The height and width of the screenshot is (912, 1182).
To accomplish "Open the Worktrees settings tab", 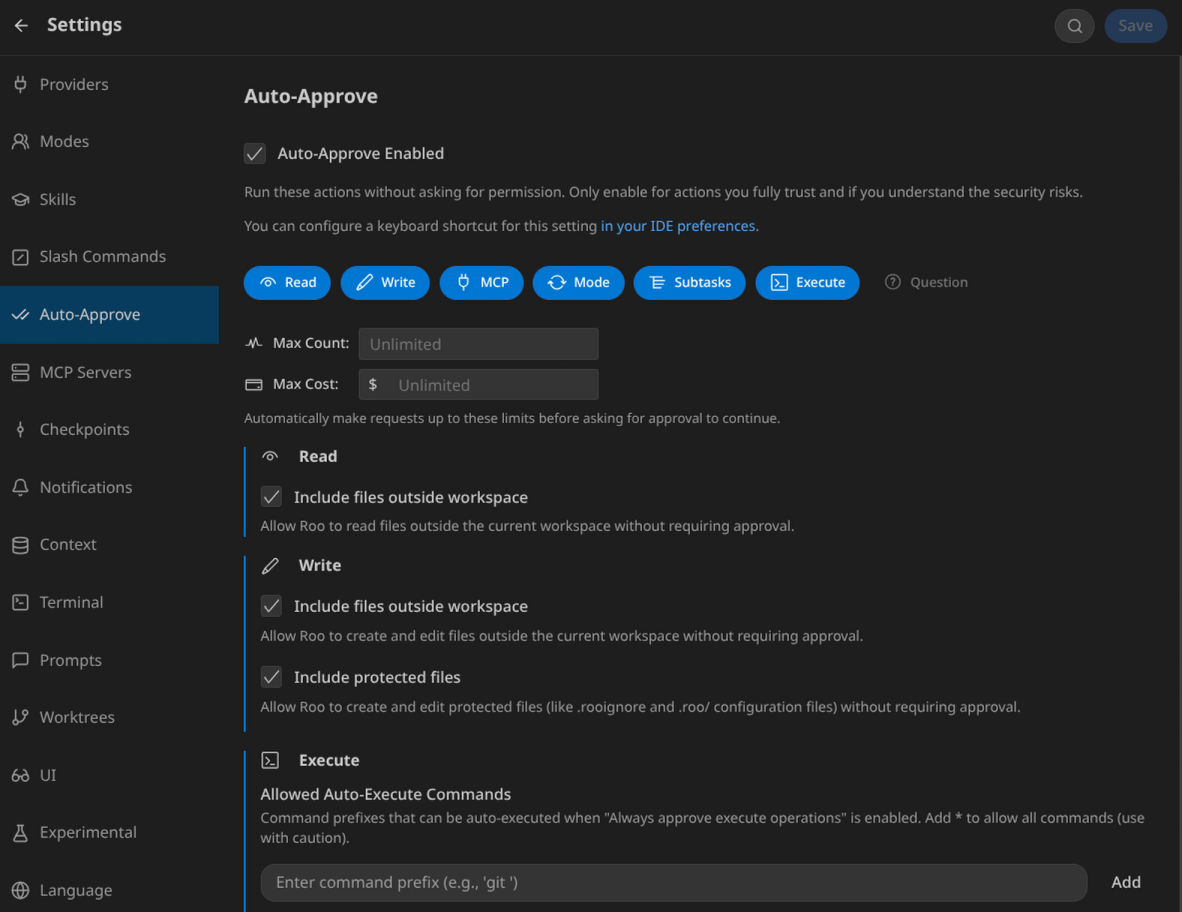I will pyautogui.click(x=109, y=718).
